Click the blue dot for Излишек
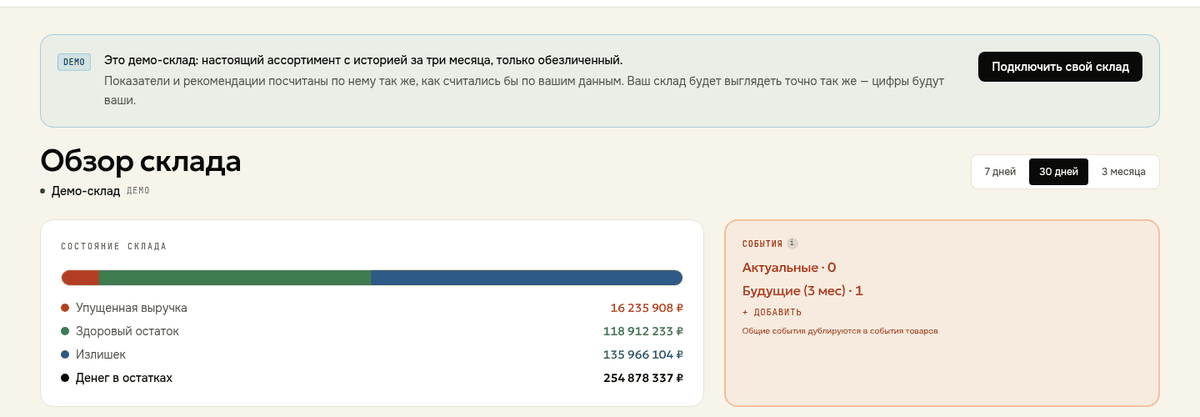 click(65, 354)
